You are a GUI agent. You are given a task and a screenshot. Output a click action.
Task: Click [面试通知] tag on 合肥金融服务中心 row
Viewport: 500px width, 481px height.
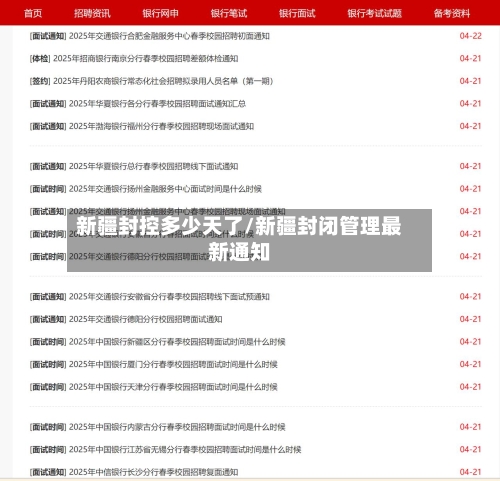48,36
